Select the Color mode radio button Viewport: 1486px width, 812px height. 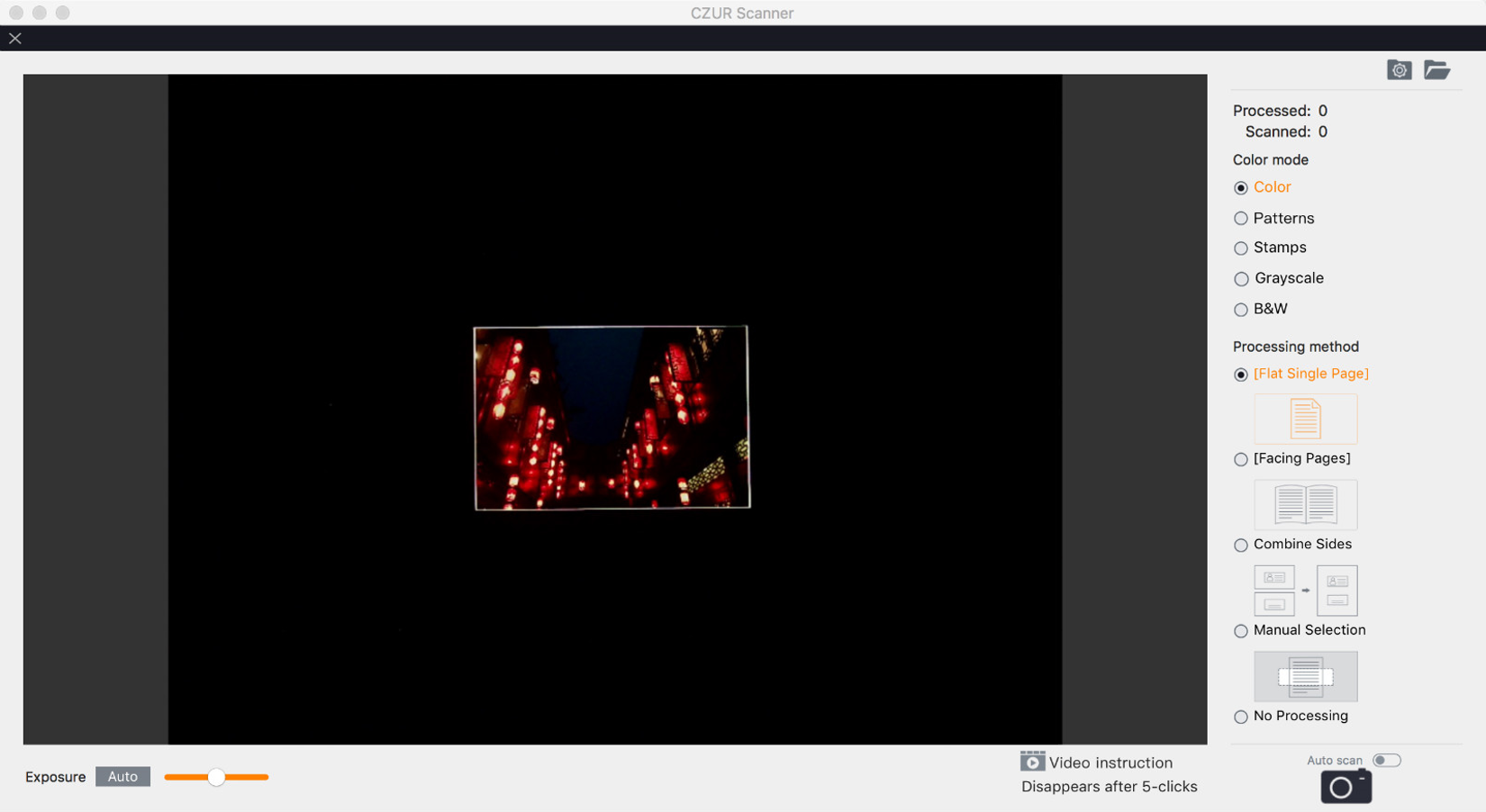point(1241,187)
